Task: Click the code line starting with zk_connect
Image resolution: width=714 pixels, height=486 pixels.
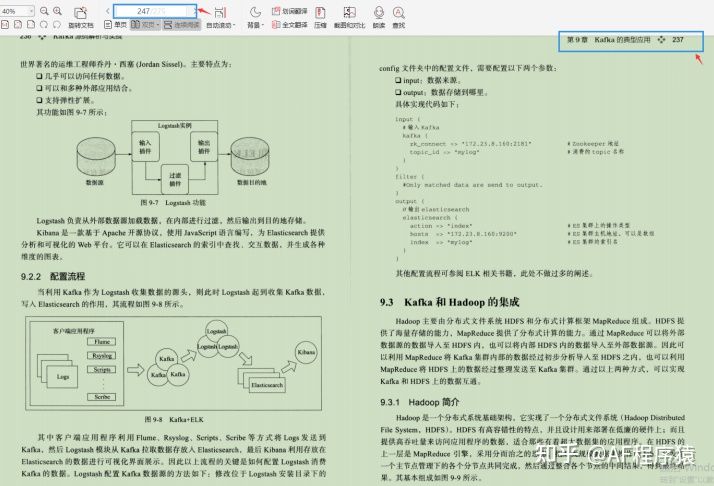Action: coord(470,144)
